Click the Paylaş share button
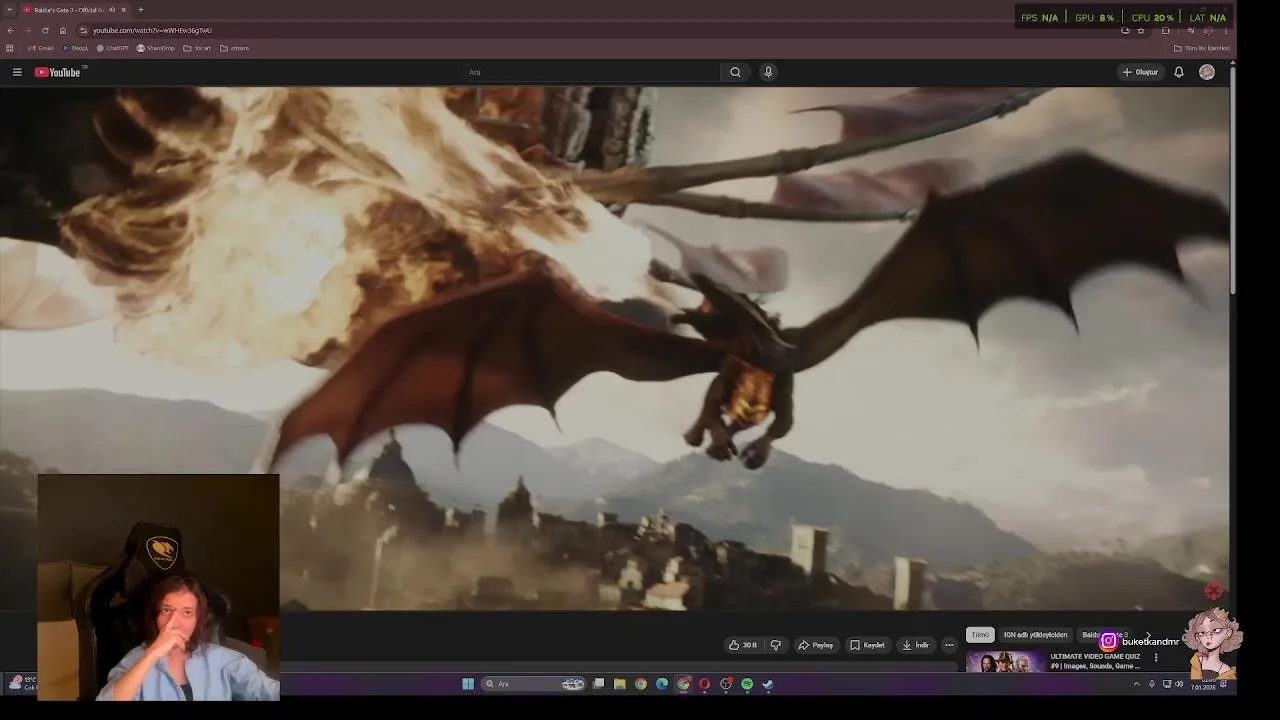Viewport: 1280px width, 720px height. pos(816,645)
